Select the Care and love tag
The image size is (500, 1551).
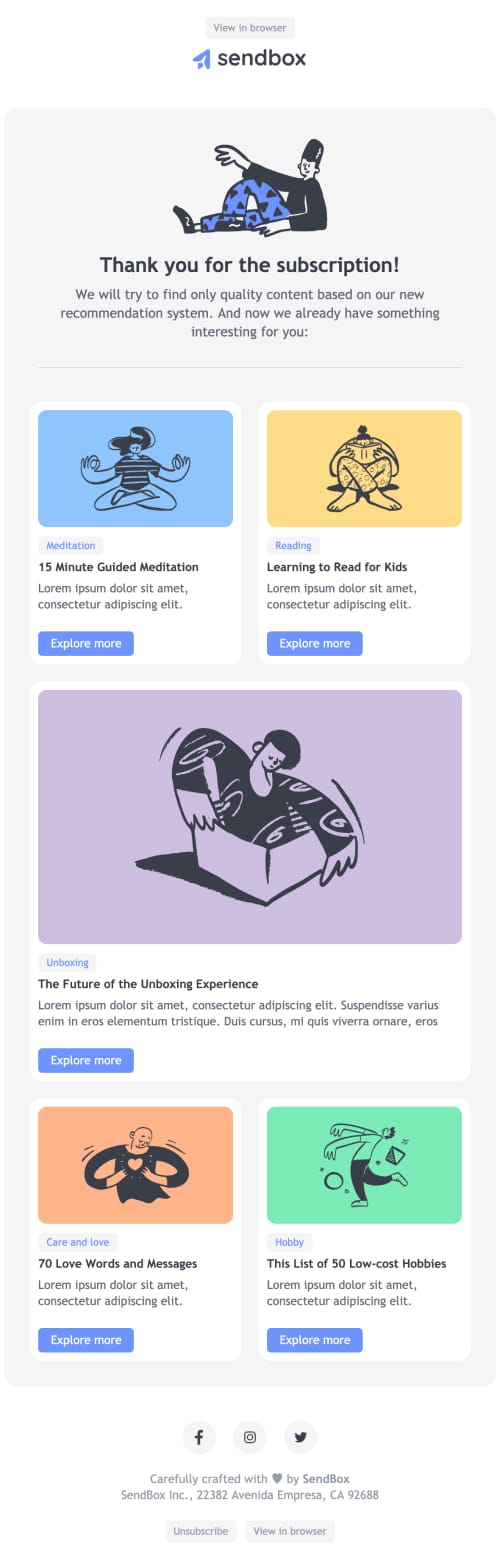[78, 1242]
